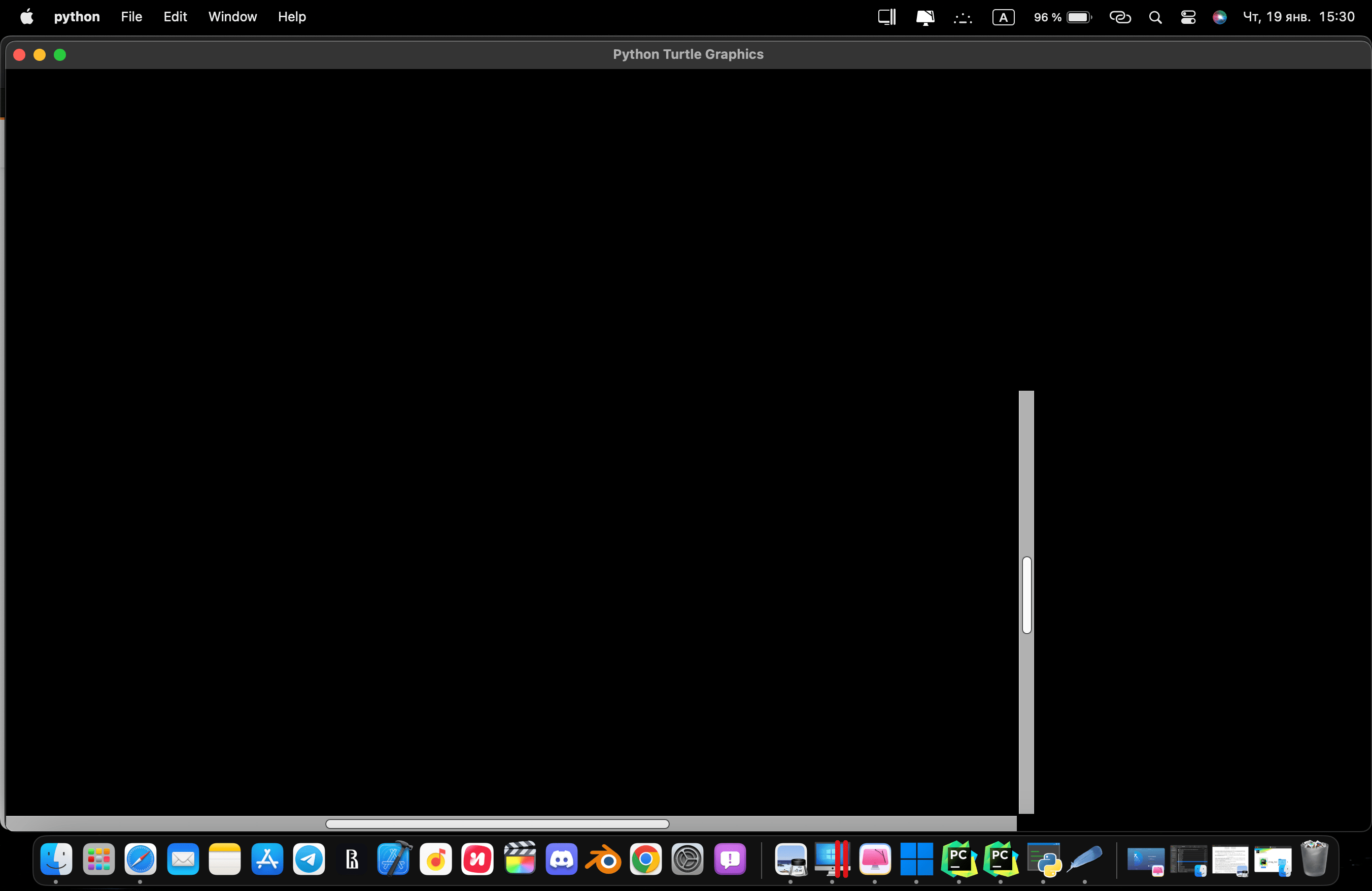Toggle the keyboard input source indicator
The image size is (1372, 891).
pyautogui.click(x=1004, y=17)
